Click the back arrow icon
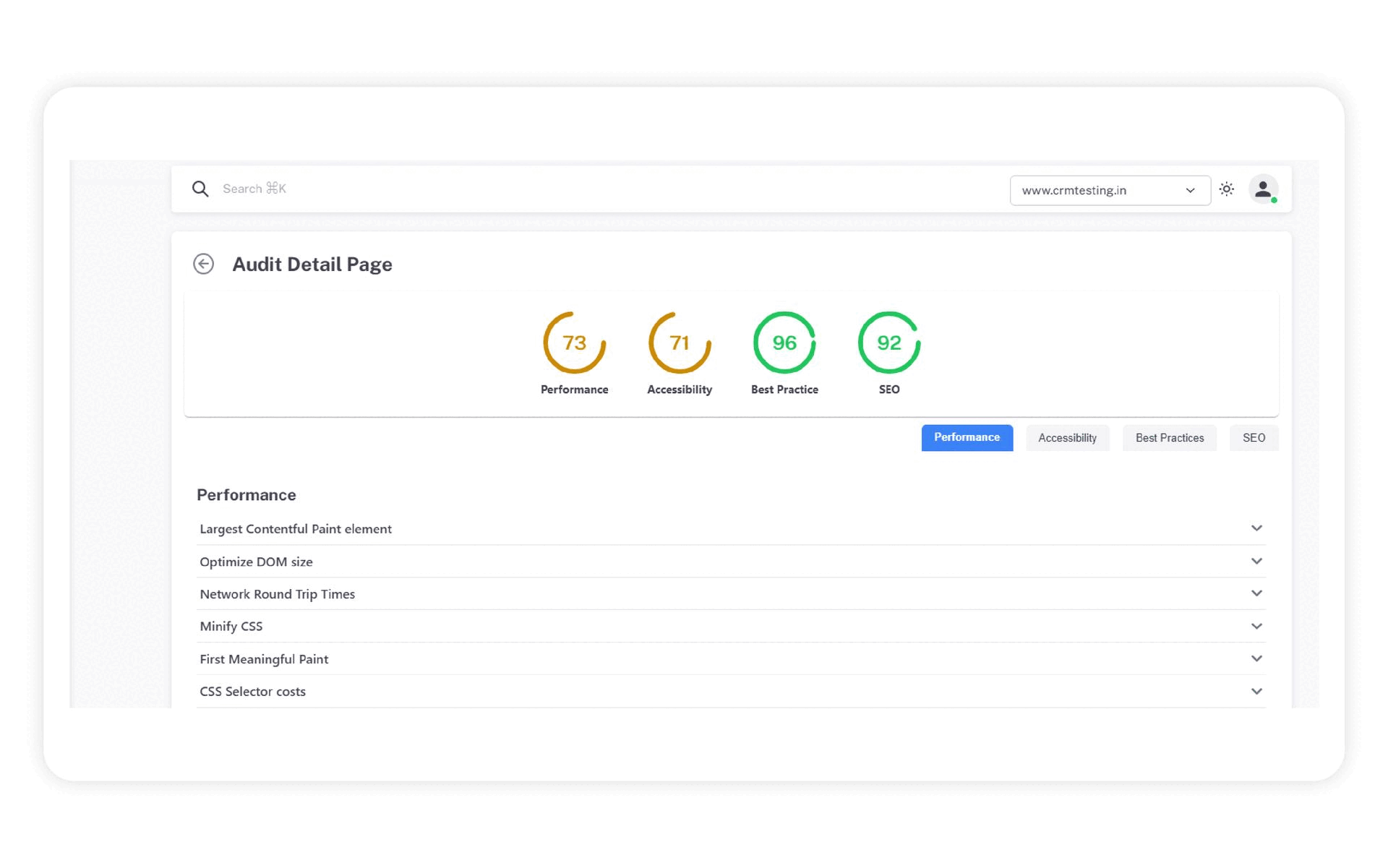 pyautogui.click(x=203, y=264)
